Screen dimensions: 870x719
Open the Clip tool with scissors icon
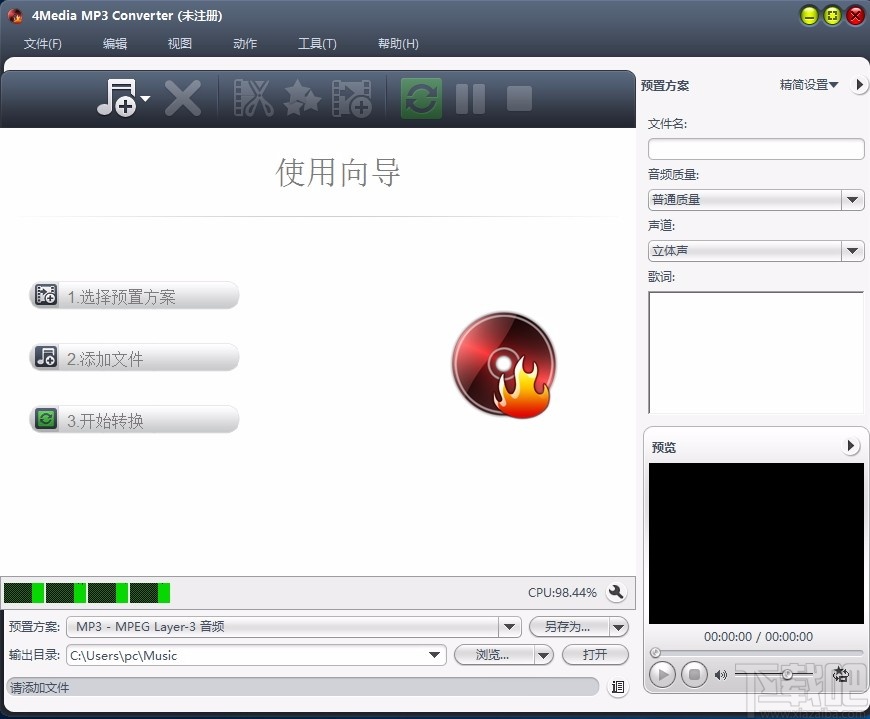(252, 98)
